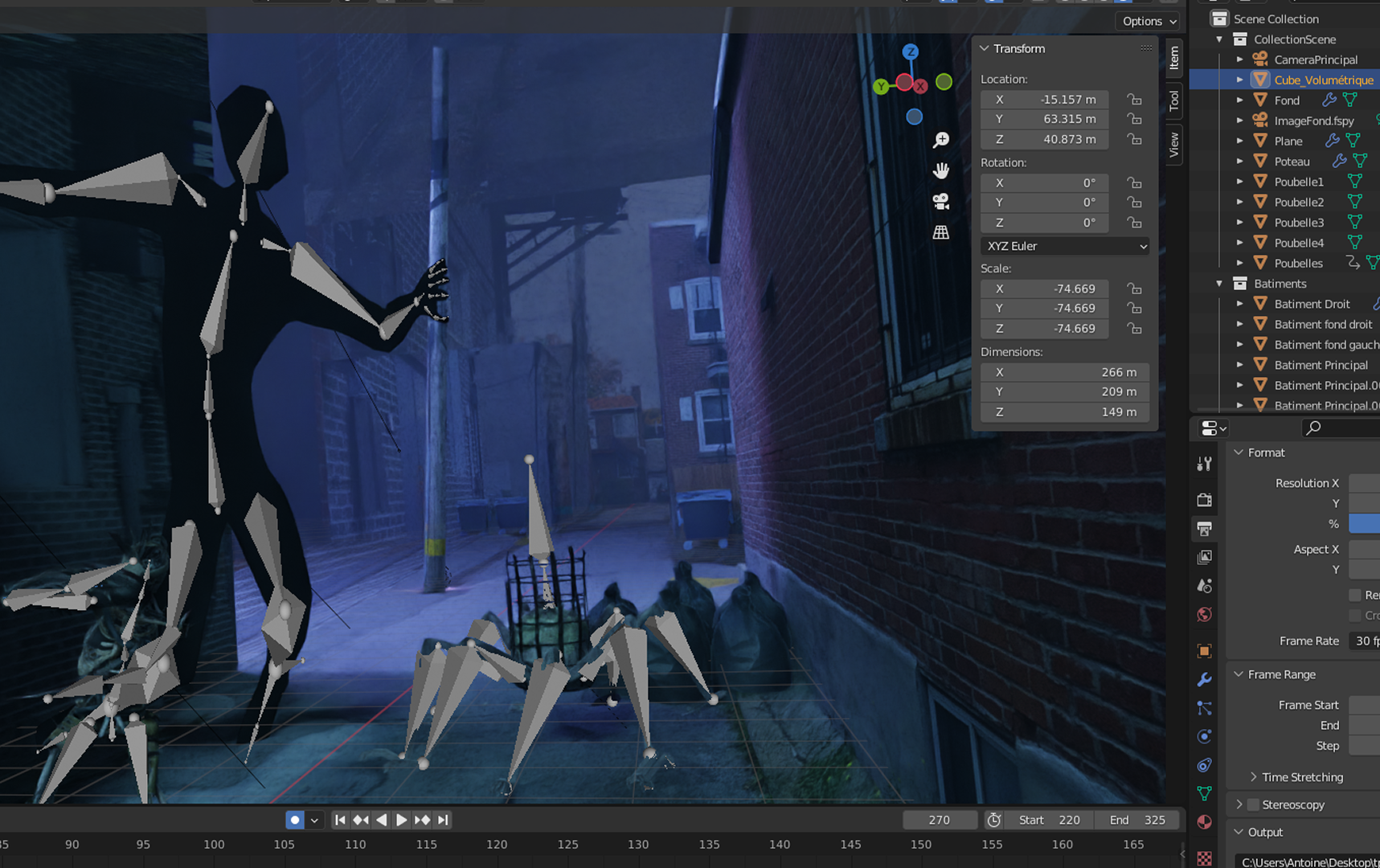Lock the Location X value
This screenshot has height=868, width=1380.
[1134, 100]
